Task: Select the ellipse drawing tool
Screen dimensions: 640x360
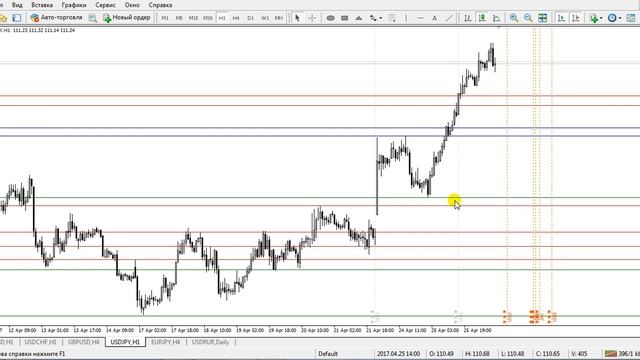Action: click(x=331, y=18)
